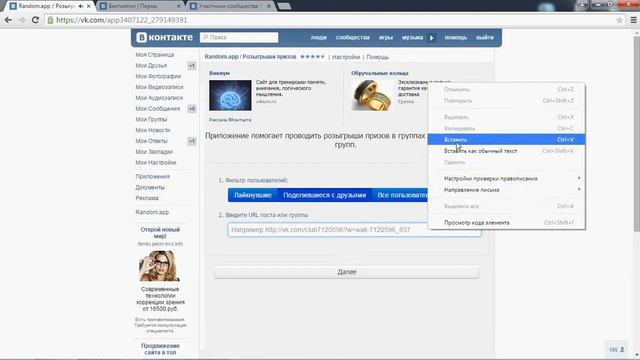Click the app star rating
This screenshot has width=640, height=360.
(312, 57)
